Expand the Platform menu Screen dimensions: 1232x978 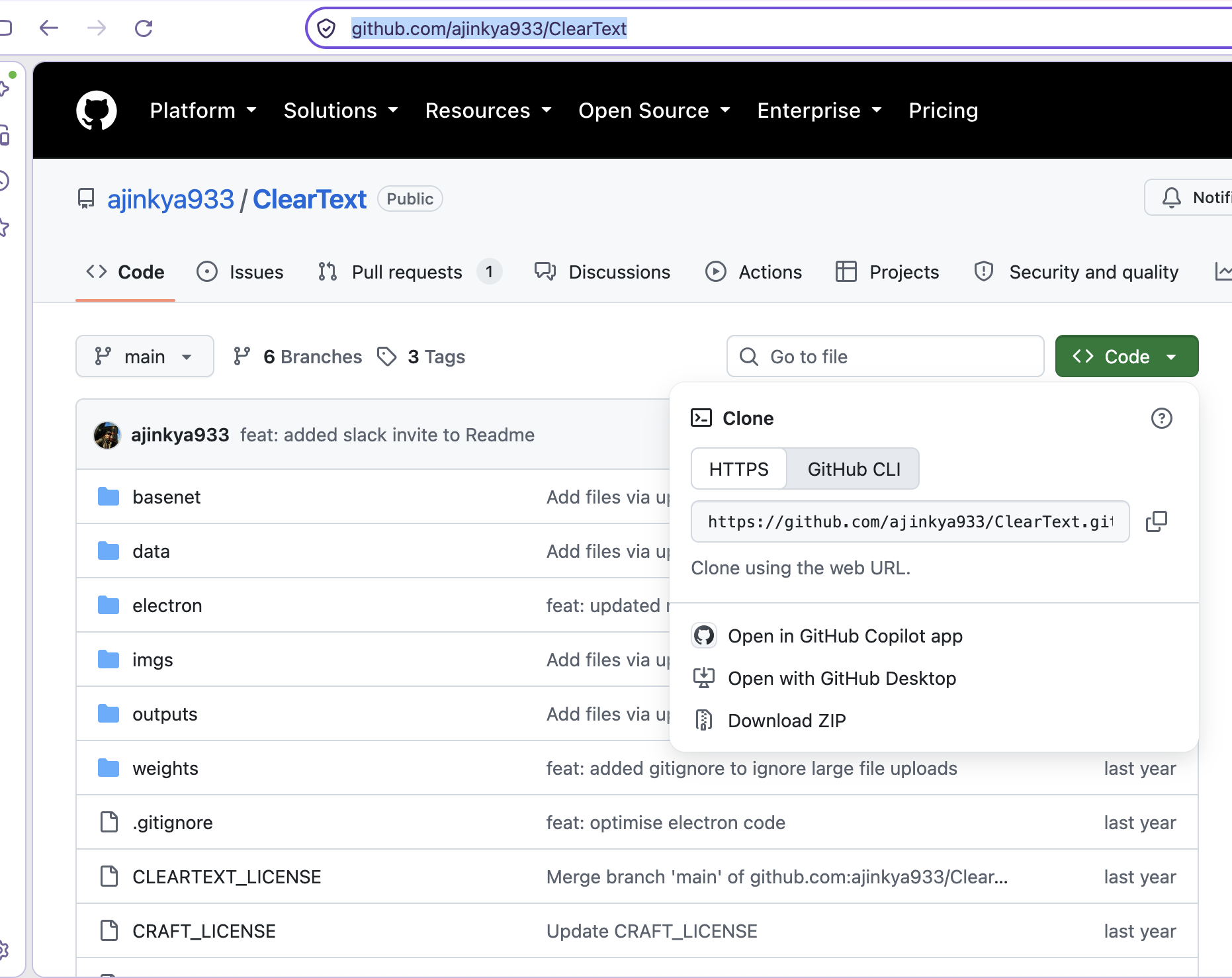click(x=203, y=111)
